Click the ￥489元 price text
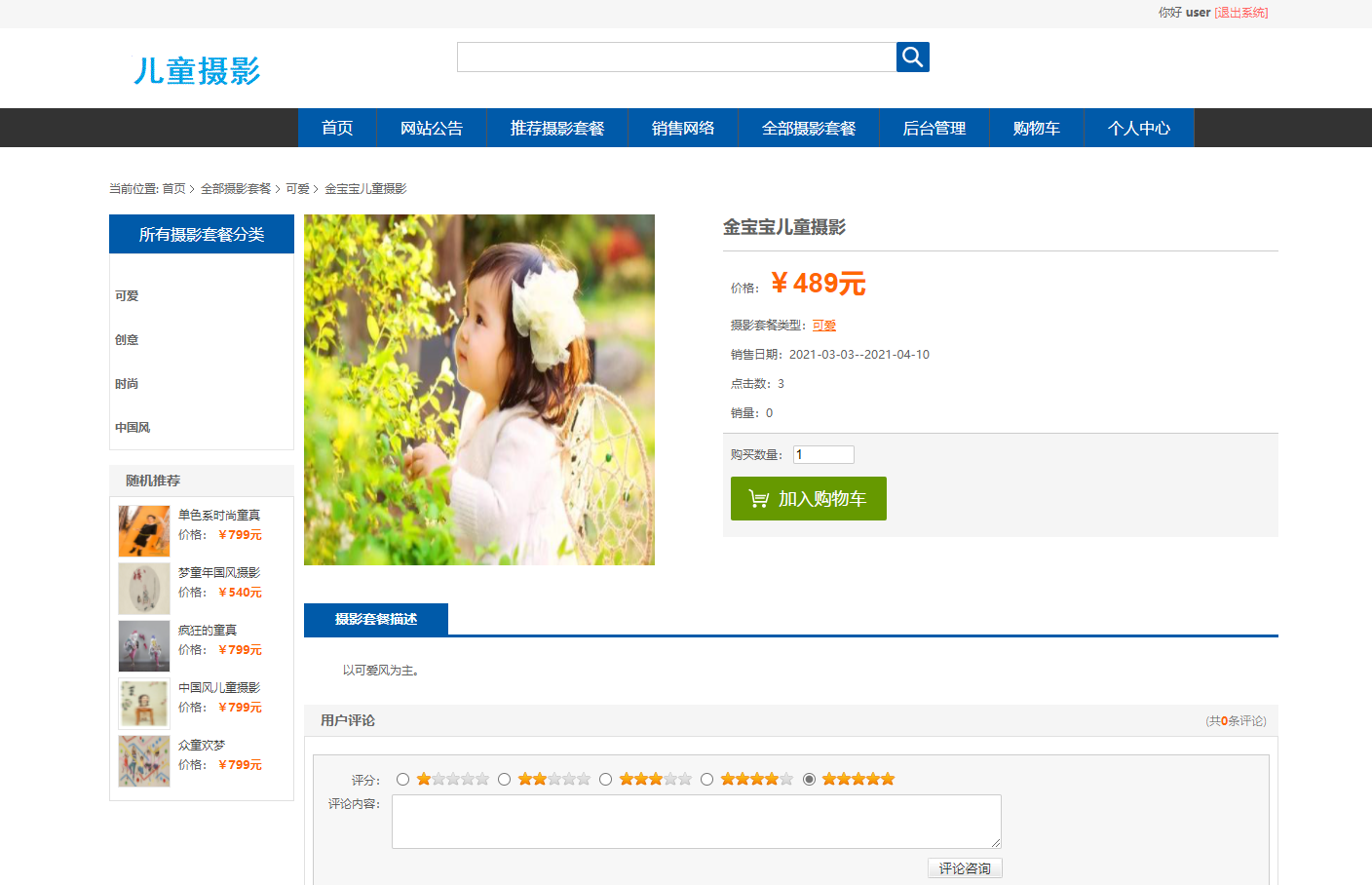This screenshot has height=885, width=1372. tap(818, 284)
